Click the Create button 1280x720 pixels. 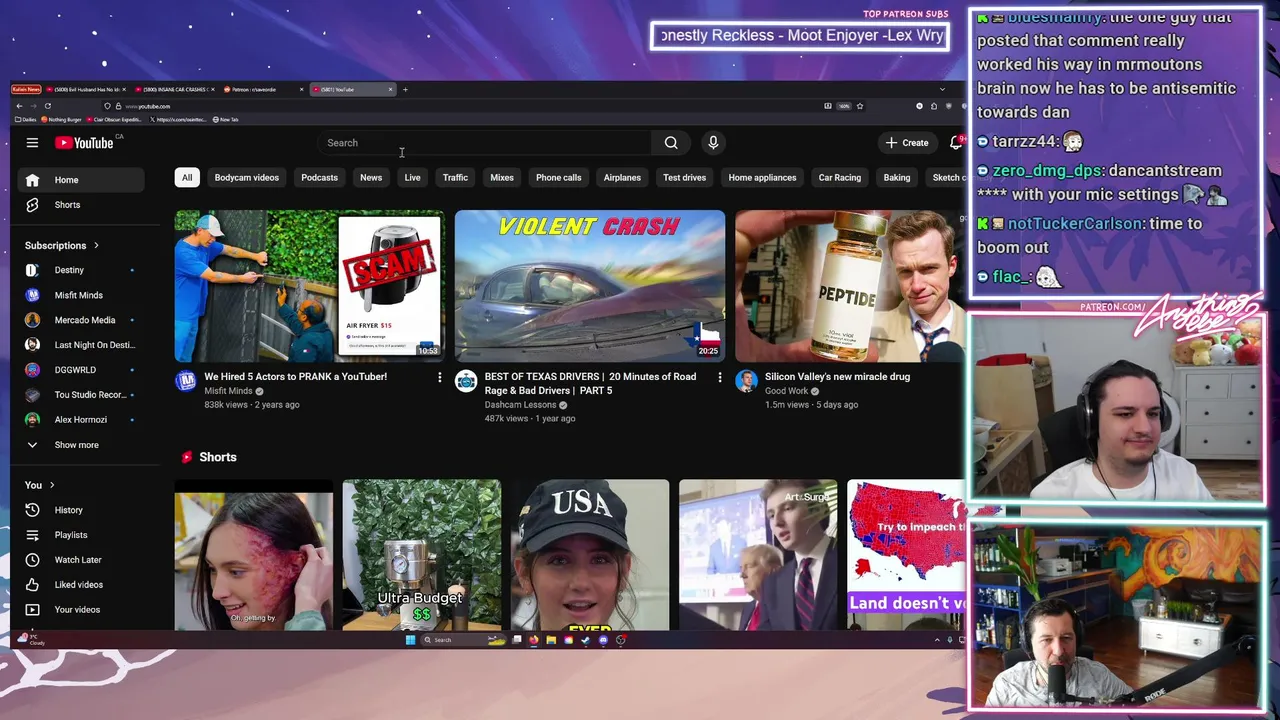(907, 143)
